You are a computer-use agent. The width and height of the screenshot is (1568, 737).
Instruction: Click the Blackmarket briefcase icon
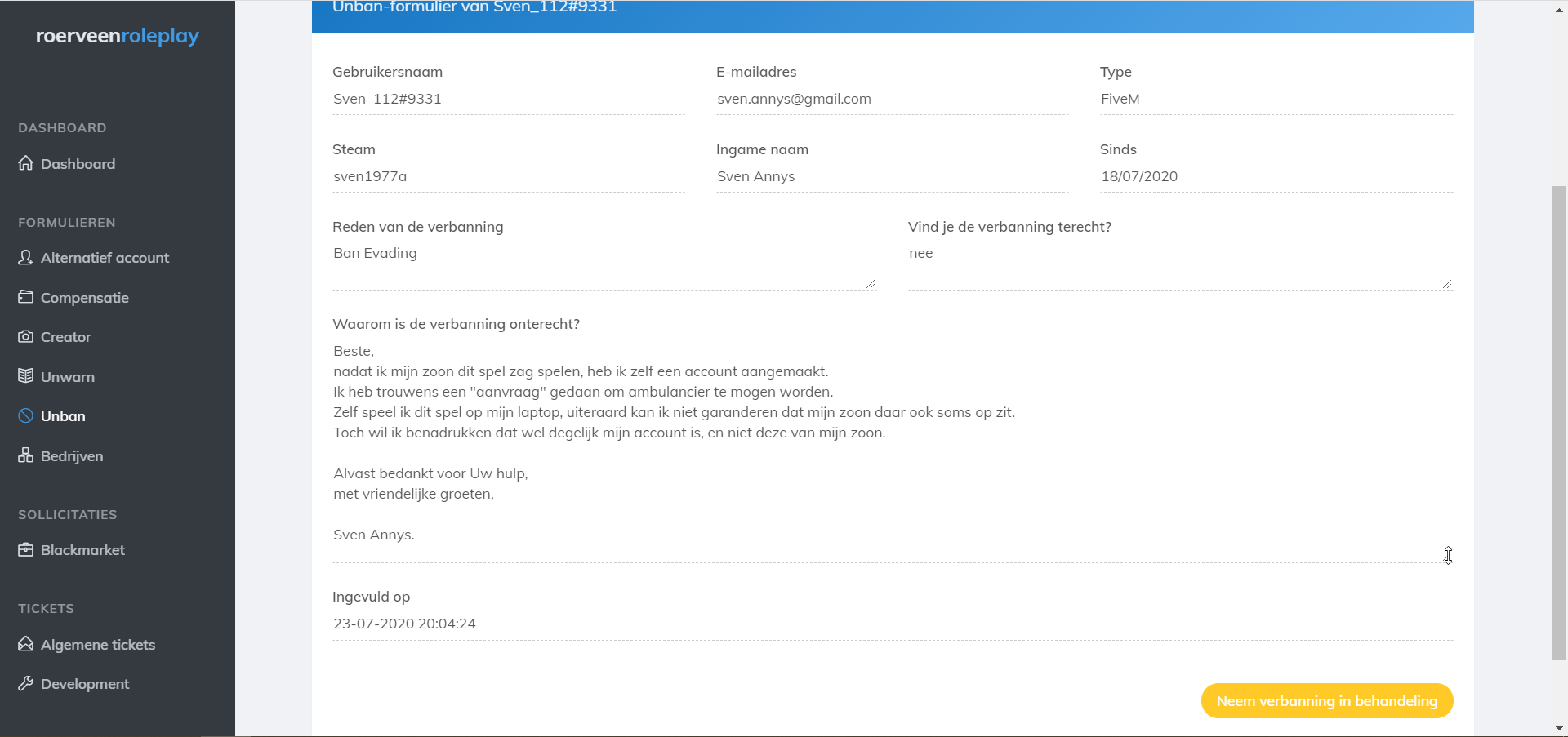tap(26, 550)
